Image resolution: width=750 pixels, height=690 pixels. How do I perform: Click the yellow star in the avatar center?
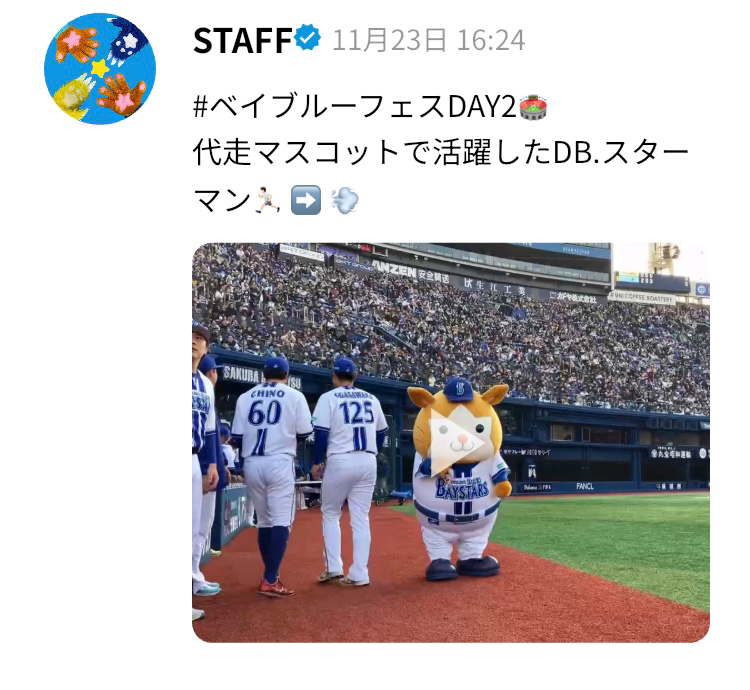point(100,68)
